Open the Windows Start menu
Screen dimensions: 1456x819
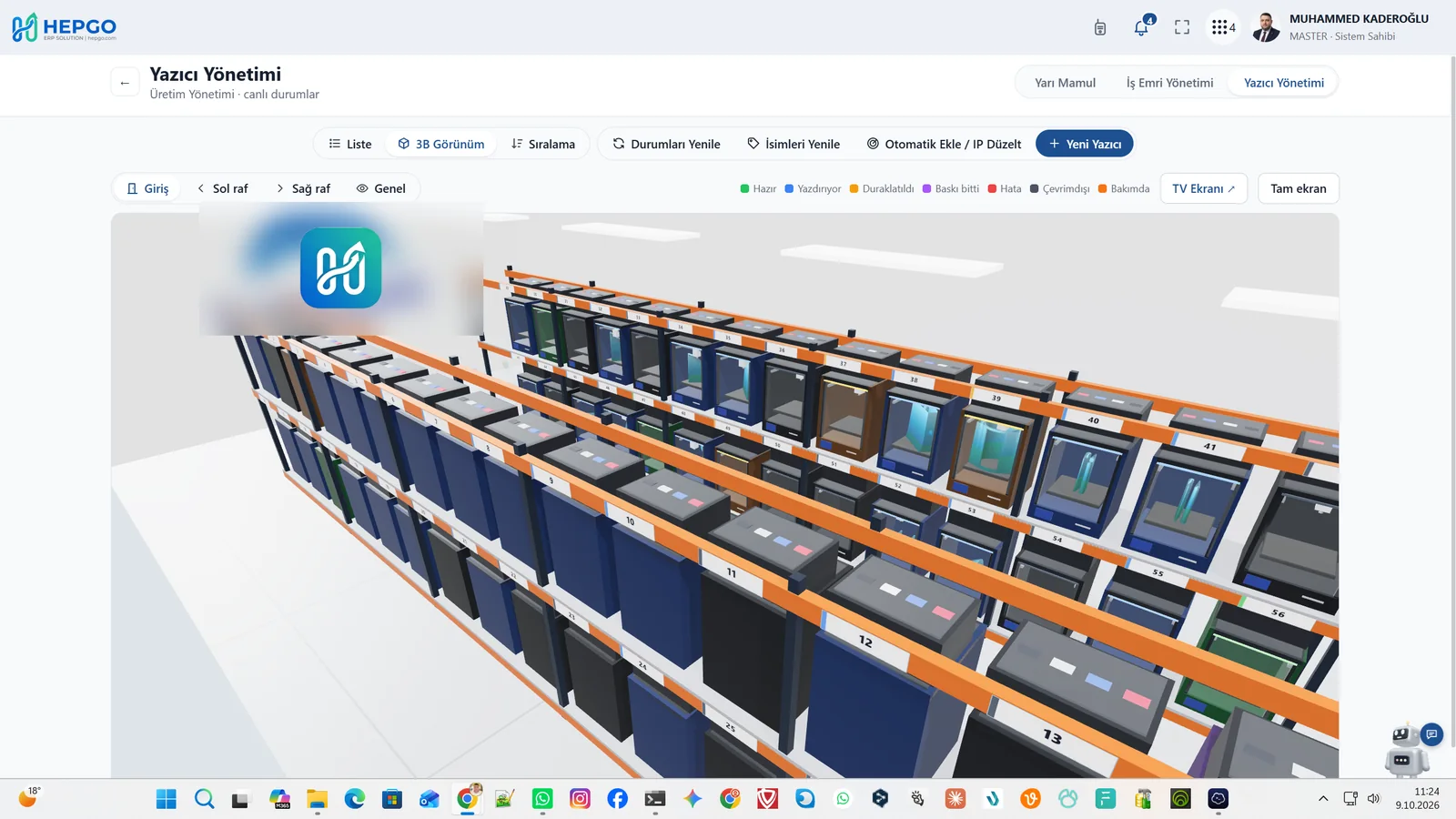(x=167, y=799)
